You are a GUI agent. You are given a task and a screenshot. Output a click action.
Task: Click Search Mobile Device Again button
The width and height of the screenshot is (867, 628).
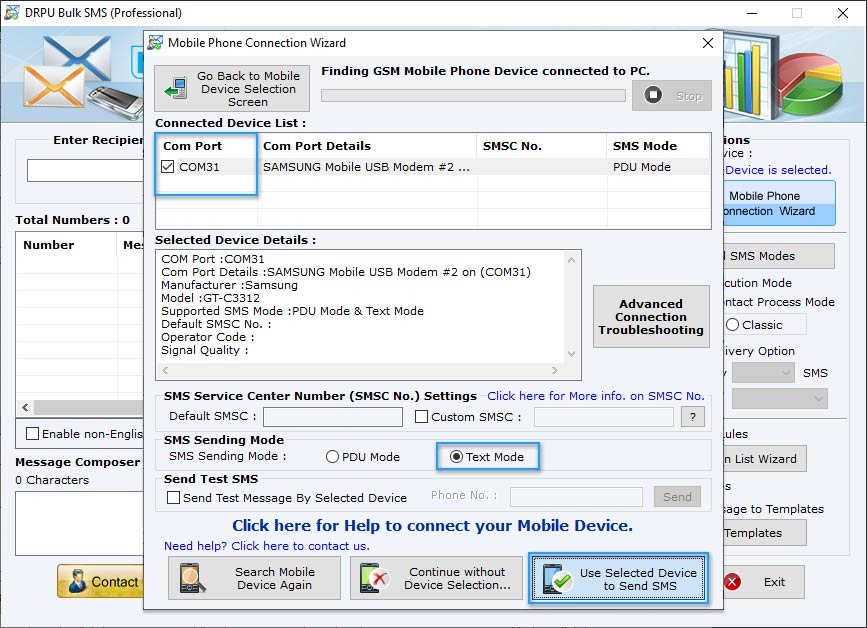[254, 578]
